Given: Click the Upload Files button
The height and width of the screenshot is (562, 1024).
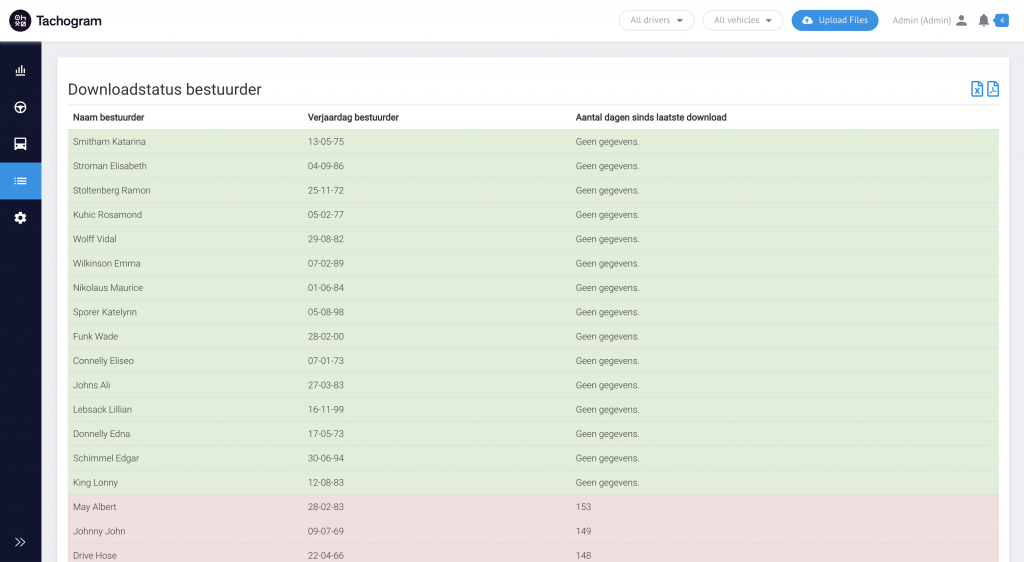Looking at the screenshot, I should tap(835, 20).
